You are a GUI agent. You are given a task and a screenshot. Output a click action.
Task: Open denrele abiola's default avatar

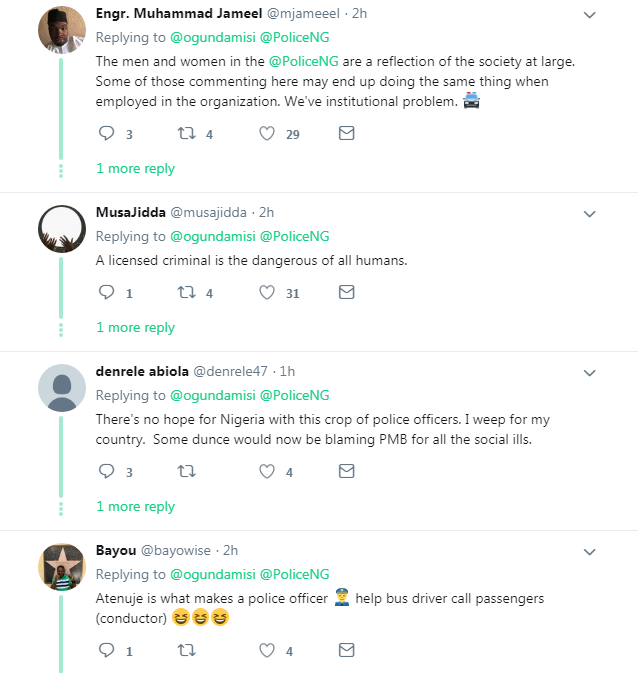[61, 387]
